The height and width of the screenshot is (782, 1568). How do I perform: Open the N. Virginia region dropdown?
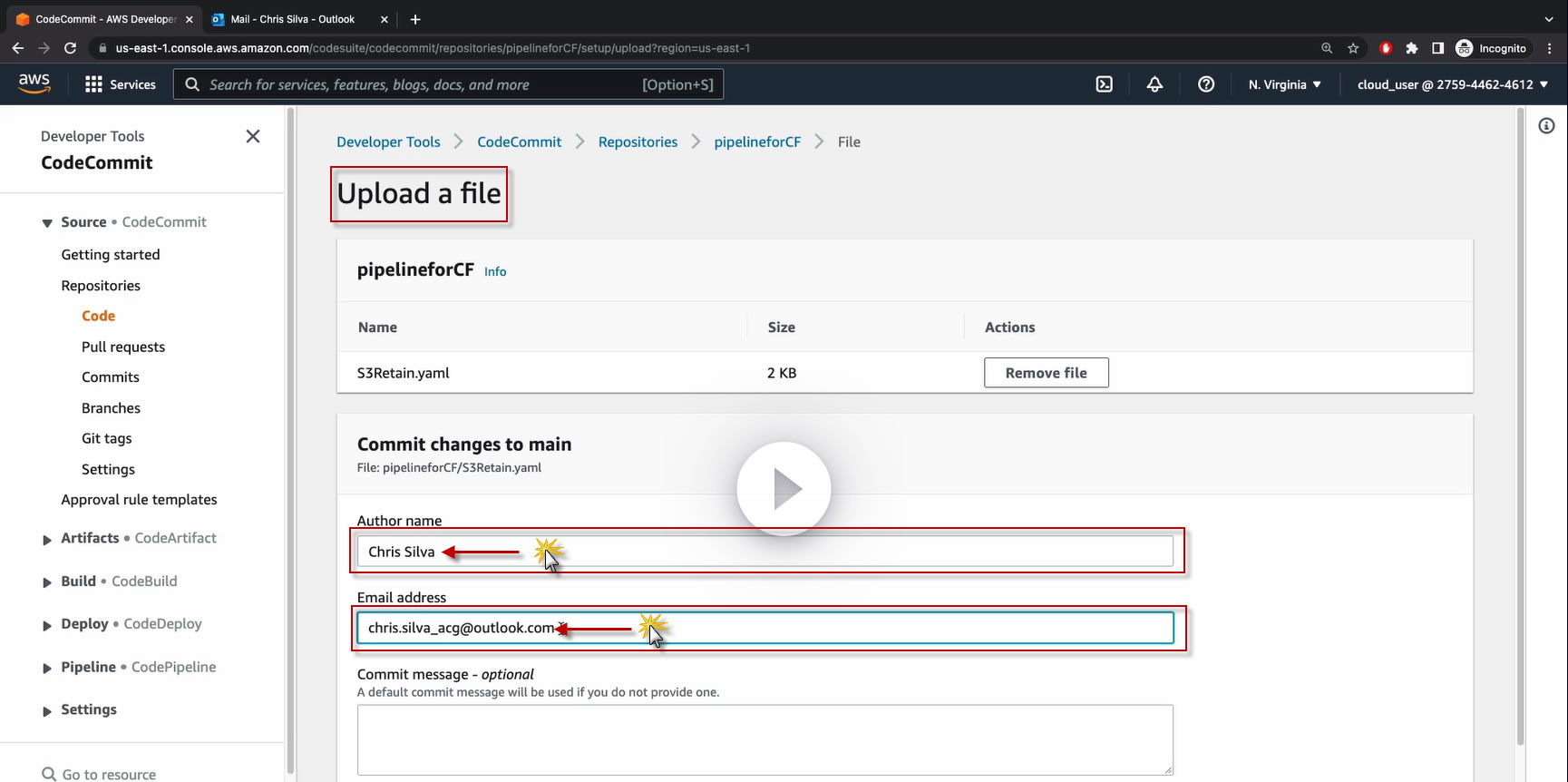(x=1284, y=84)
